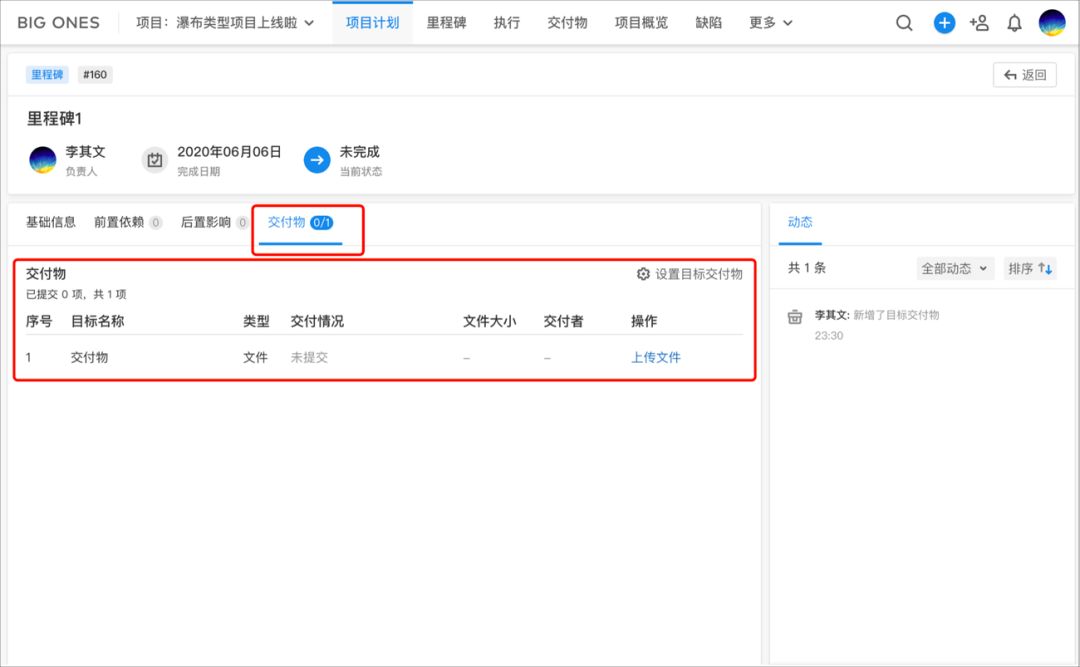The image size is (1080, 667).
Task: Click activity entry 新增了目标交付物
Action: pos(896,315)
